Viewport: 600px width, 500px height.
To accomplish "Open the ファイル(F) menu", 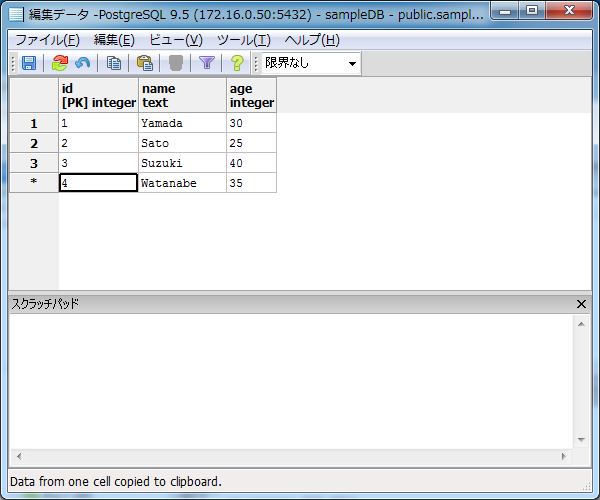I will [x=47, y=40].
